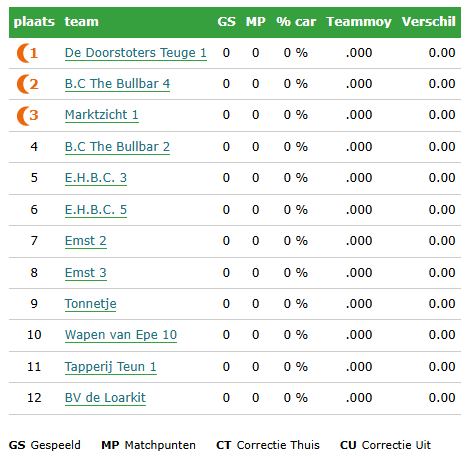
Task: Open B.C The Bullbar 2 team link
Action: [x=117, y=147]
